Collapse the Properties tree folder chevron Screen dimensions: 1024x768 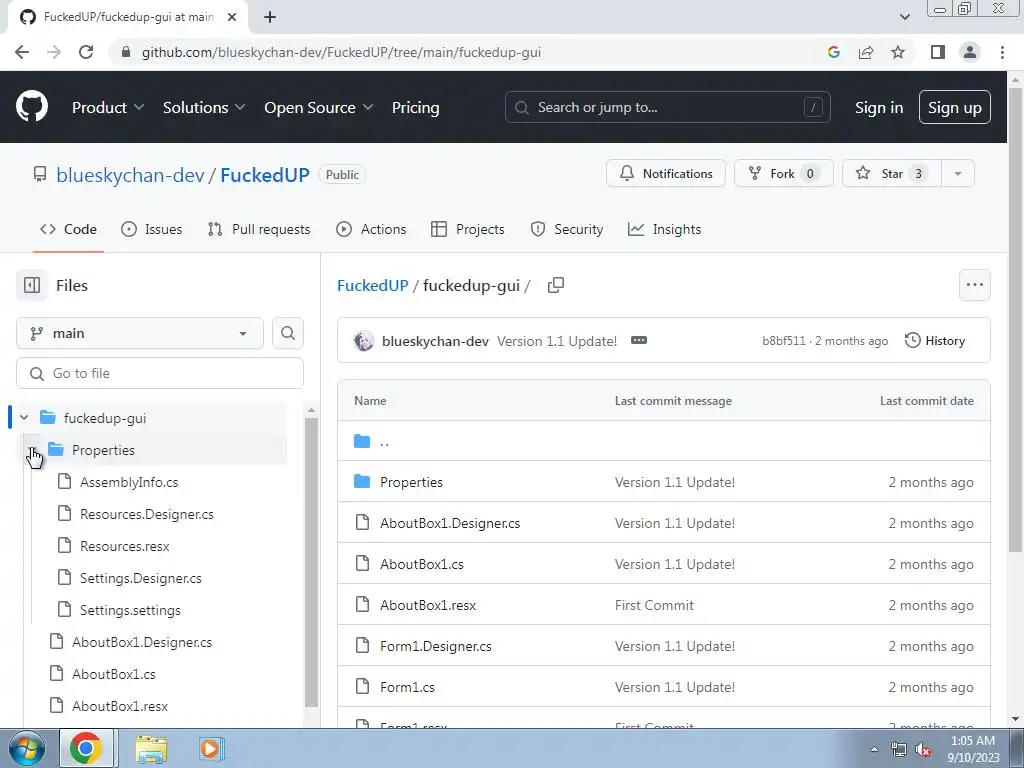[x=32, y=449]
